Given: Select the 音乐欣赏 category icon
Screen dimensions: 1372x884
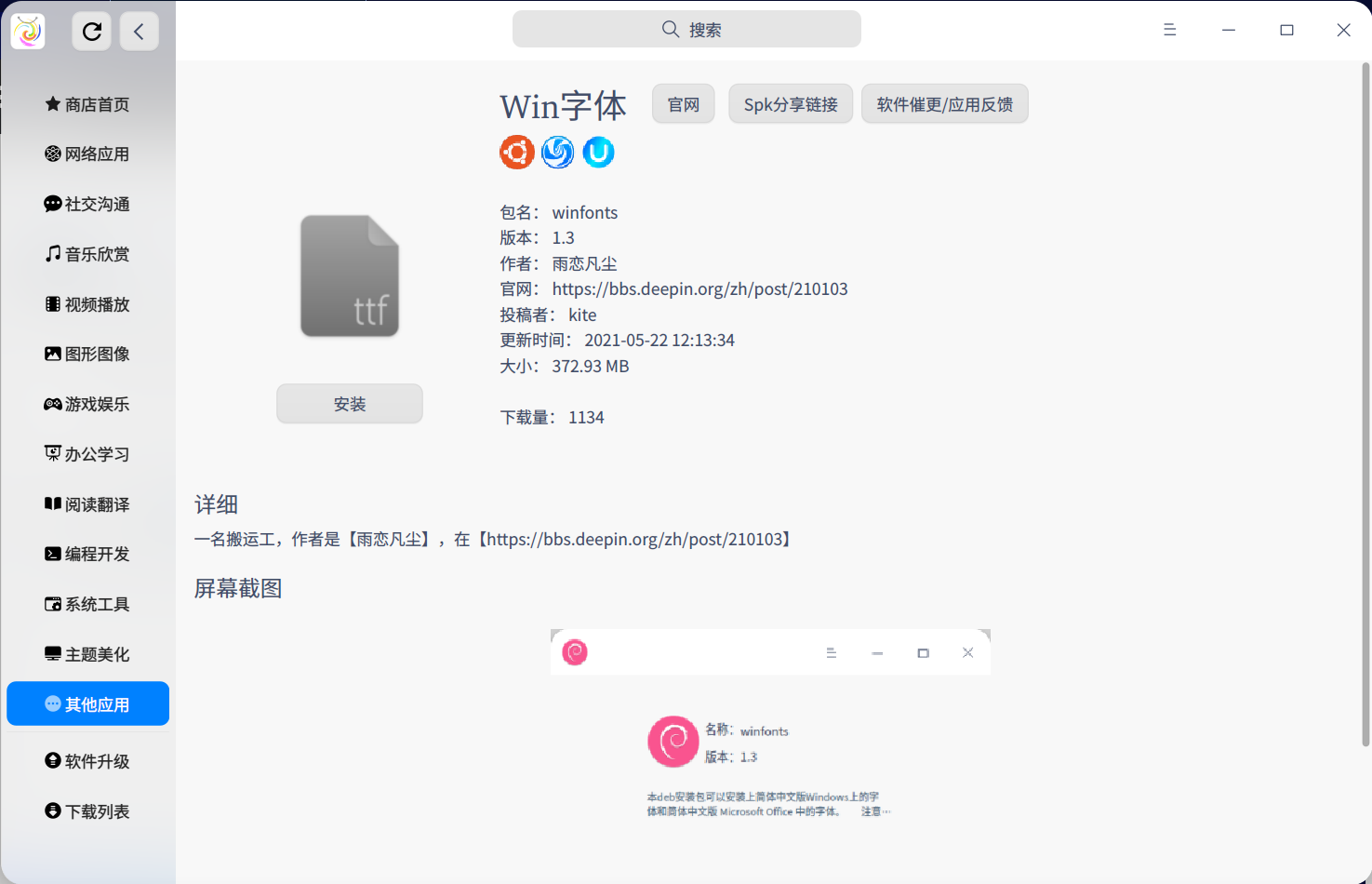Looking at the screenshot, I should [x=53, y=253].
